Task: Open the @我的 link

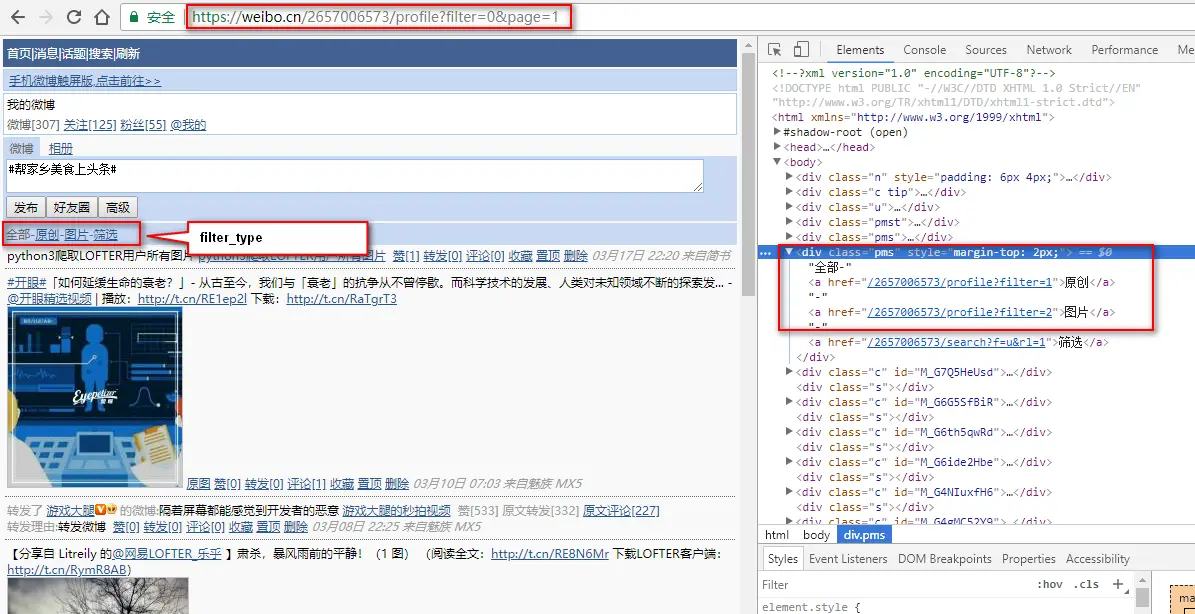Action: pyautogui.click(x=187, y=125)
